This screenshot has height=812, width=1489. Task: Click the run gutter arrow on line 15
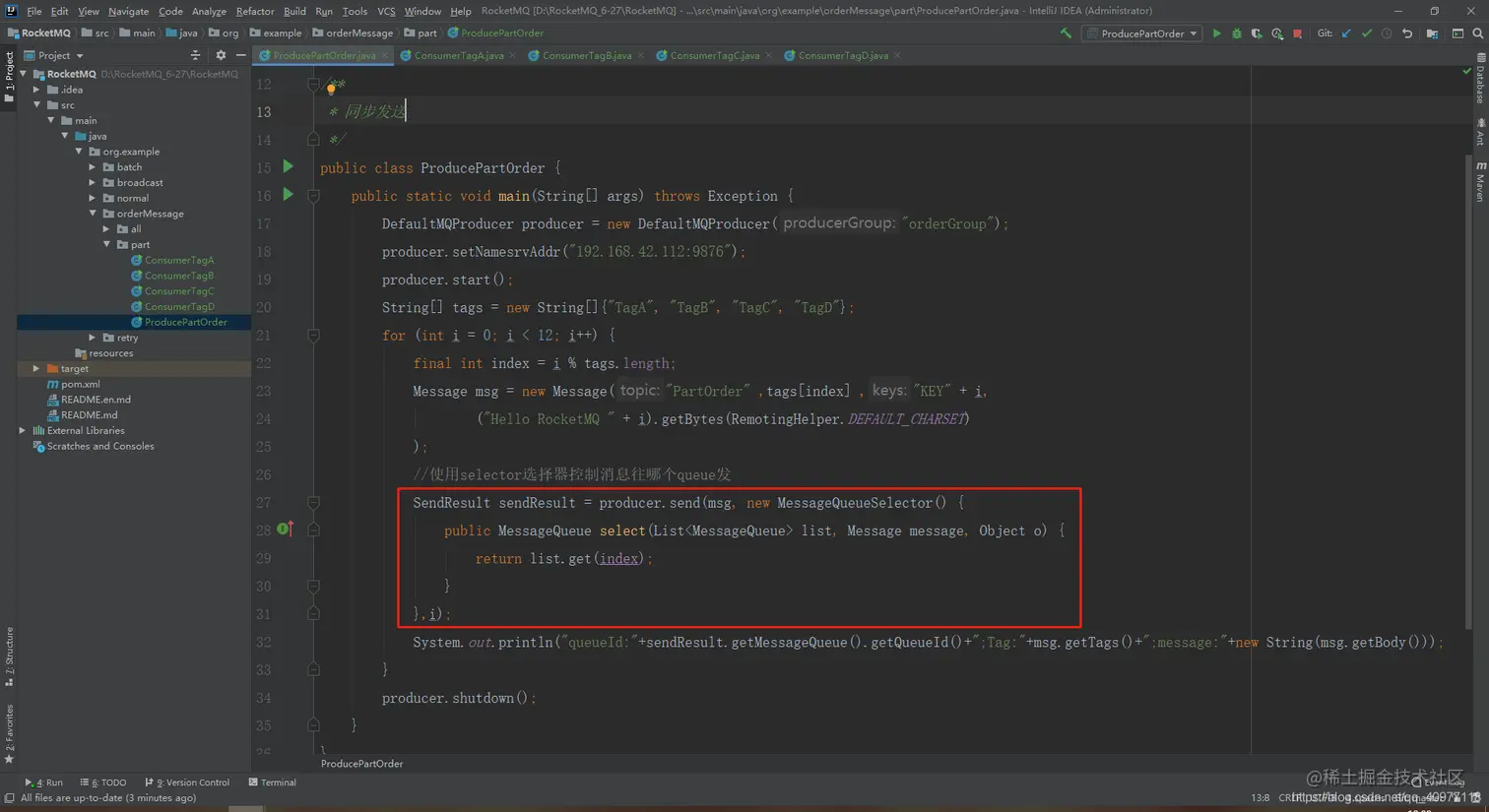click(289, 167)
